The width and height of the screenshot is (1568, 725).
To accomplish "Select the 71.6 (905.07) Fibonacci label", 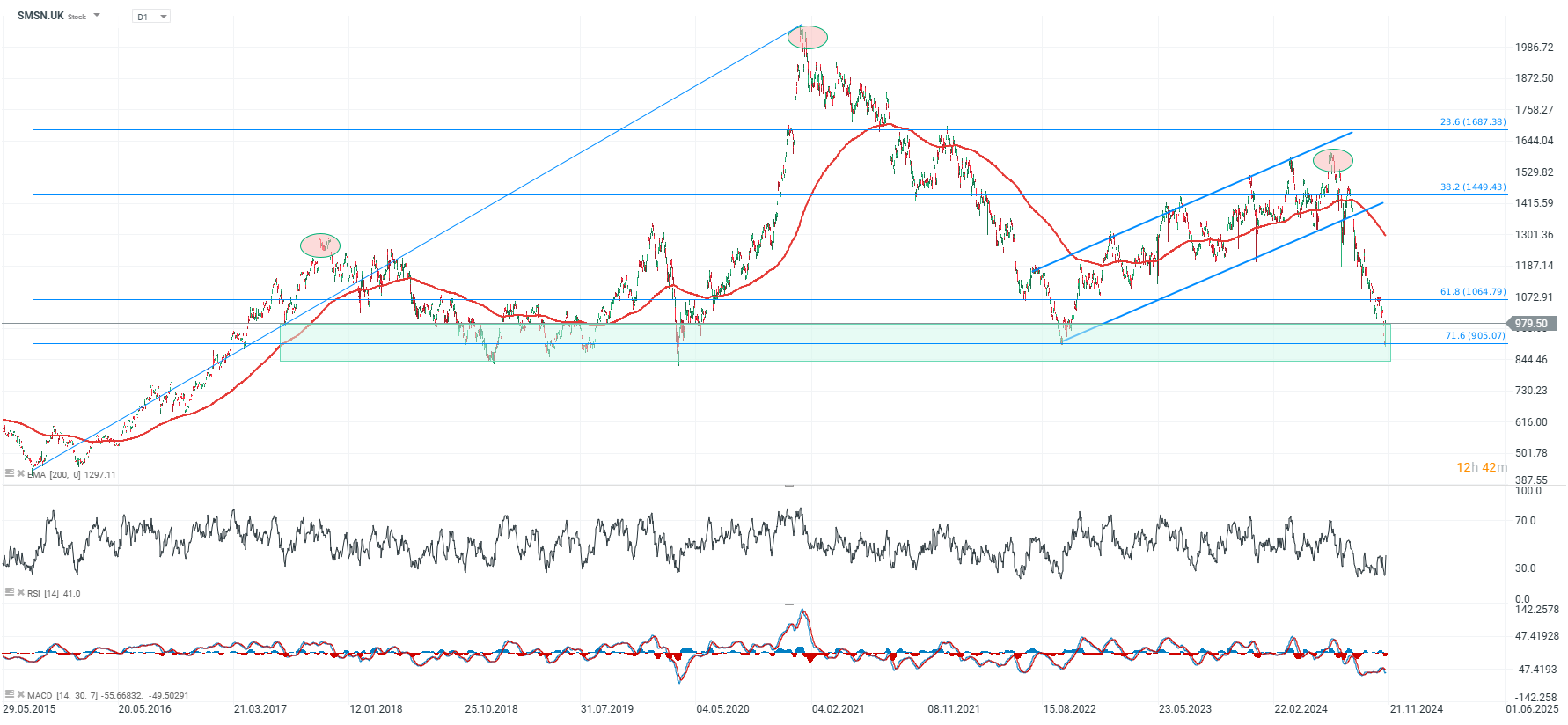I will 1476,336.
